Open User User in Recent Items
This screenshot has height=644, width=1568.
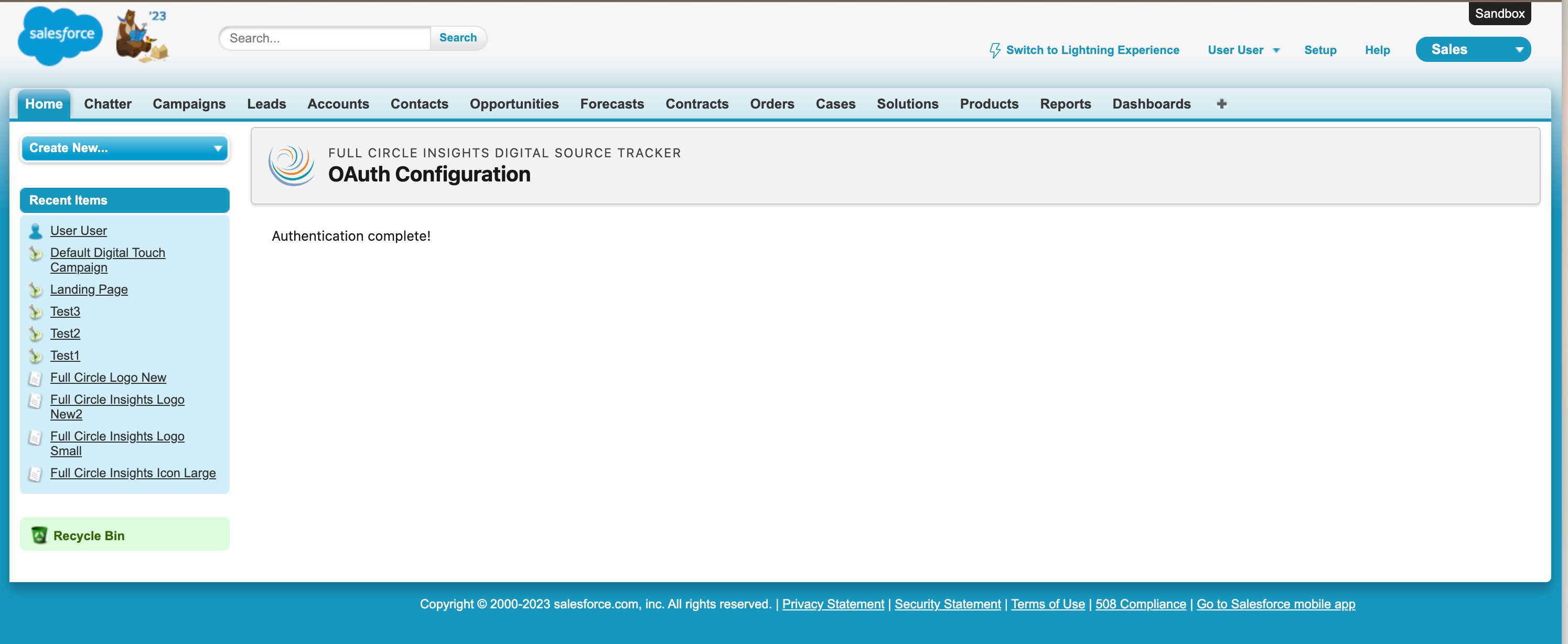point(79,231)
